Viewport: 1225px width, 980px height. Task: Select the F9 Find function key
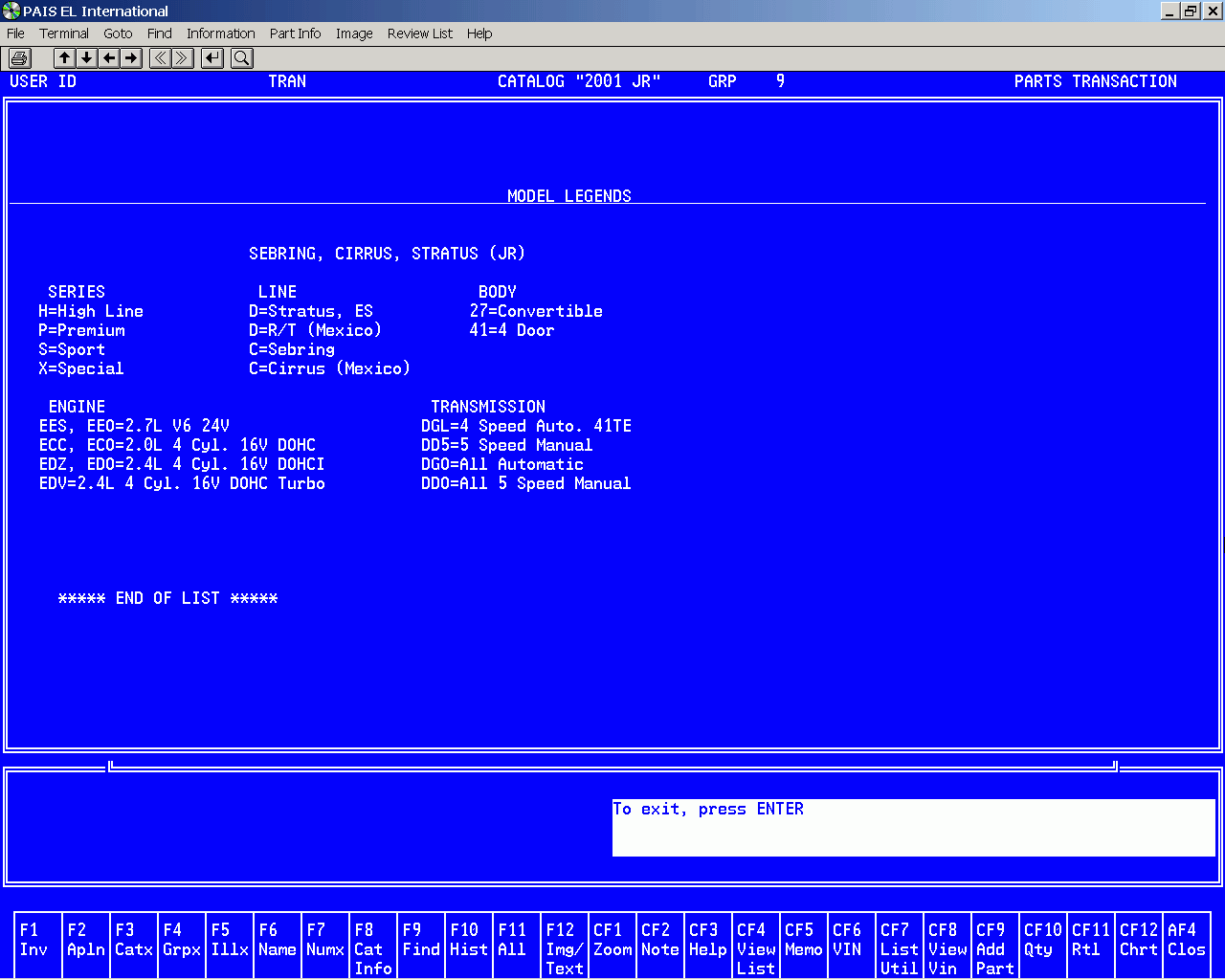tap(421, 946)
